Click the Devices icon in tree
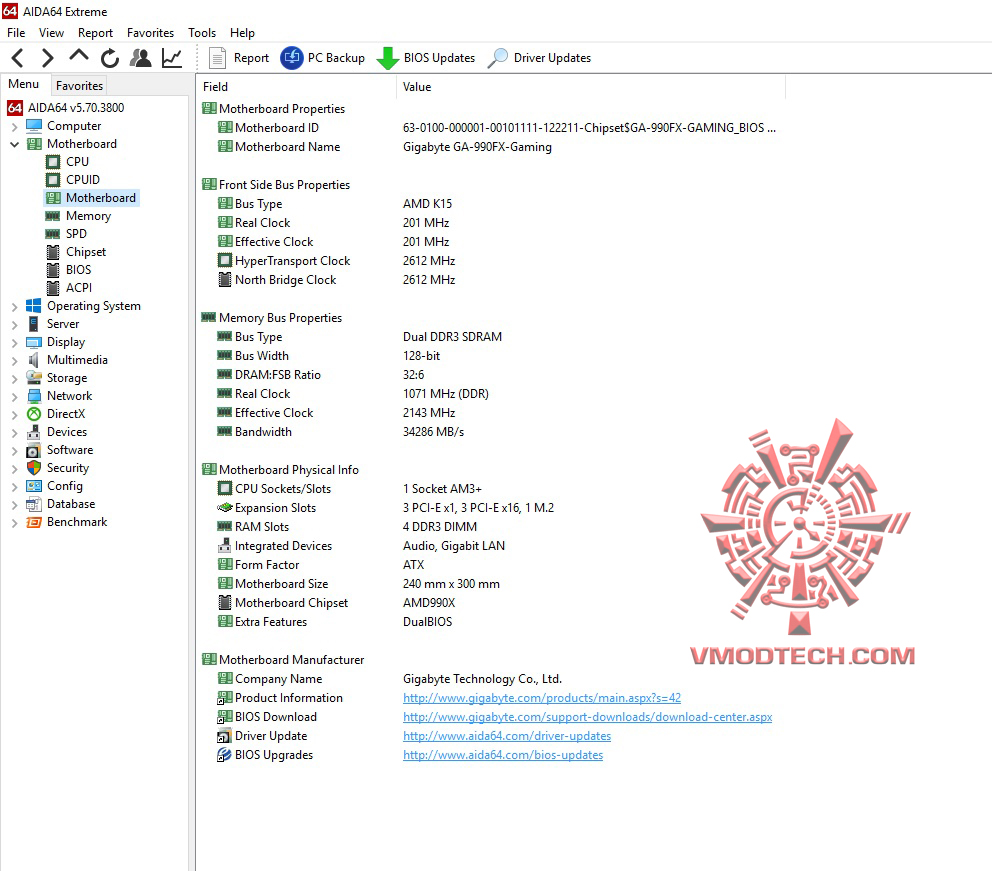Screen dimensions: 992x871 [x=34, y=432]
